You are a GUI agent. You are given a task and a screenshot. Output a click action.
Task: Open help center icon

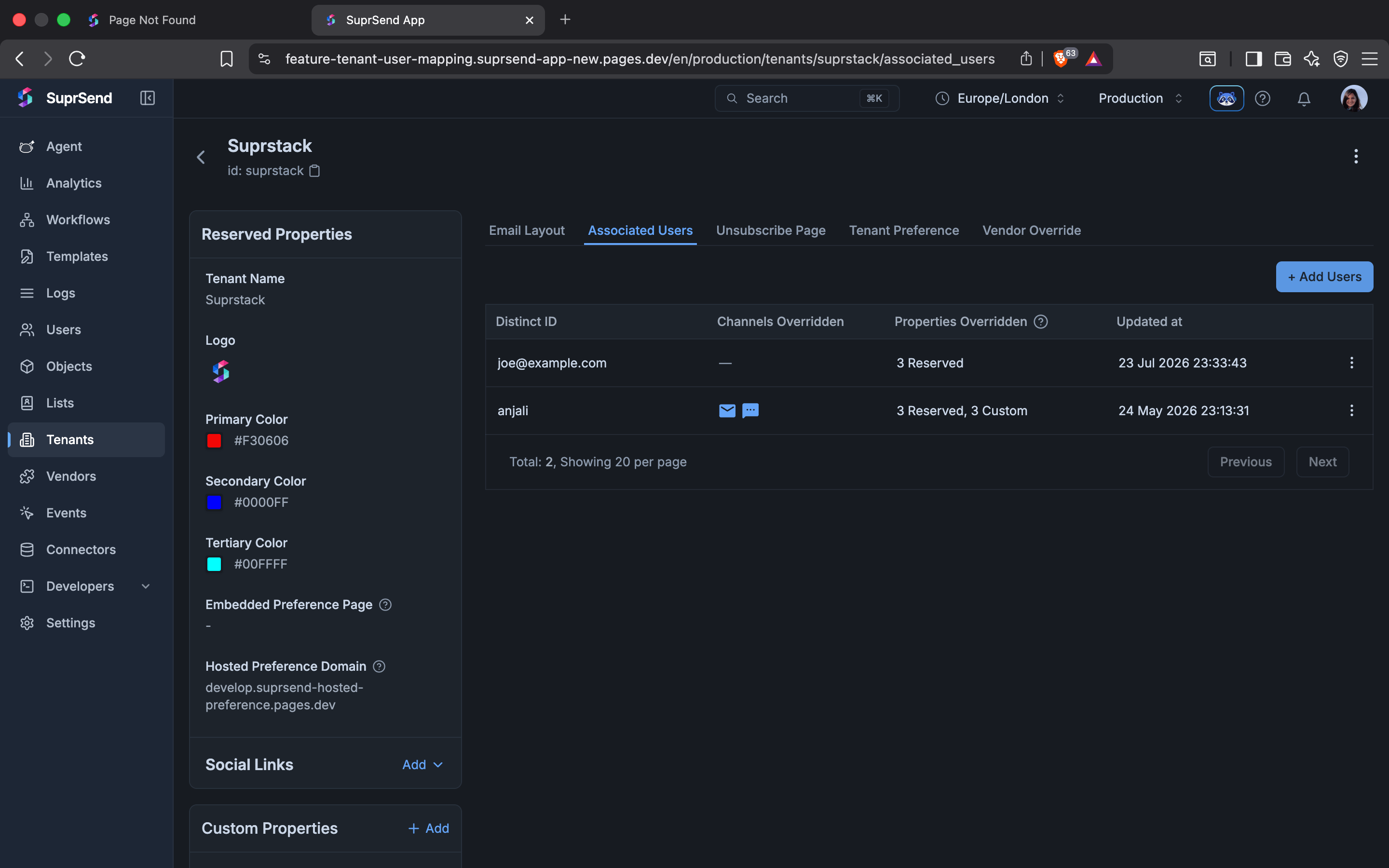pos(1263,99)
